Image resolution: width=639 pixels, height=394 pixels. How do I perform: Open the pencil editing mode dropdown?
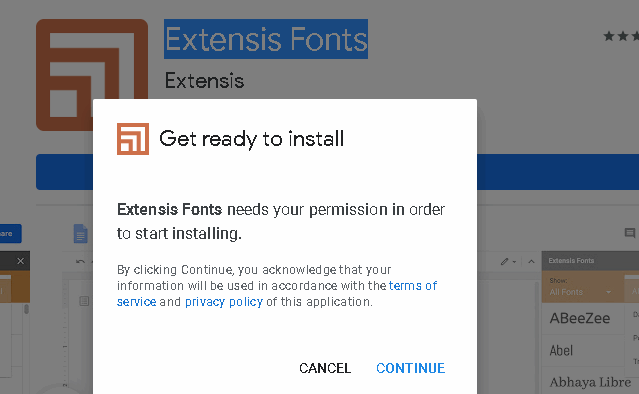508,262
